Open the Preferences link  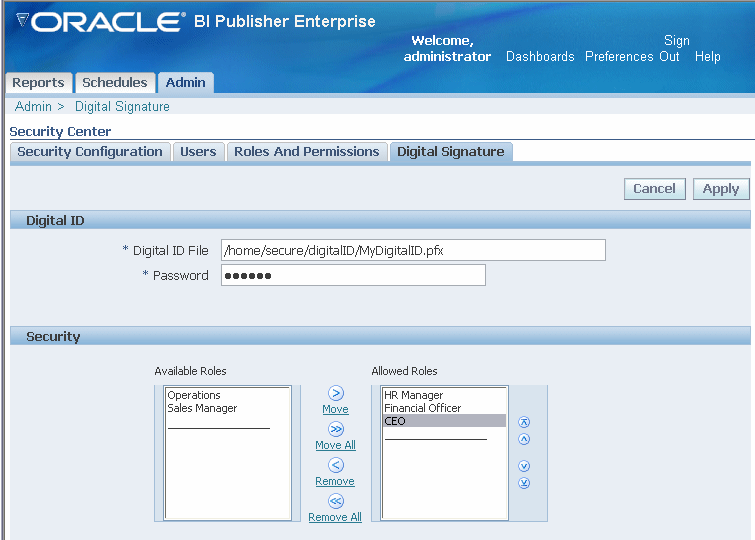pyautogui.click(x=619, y=56)
